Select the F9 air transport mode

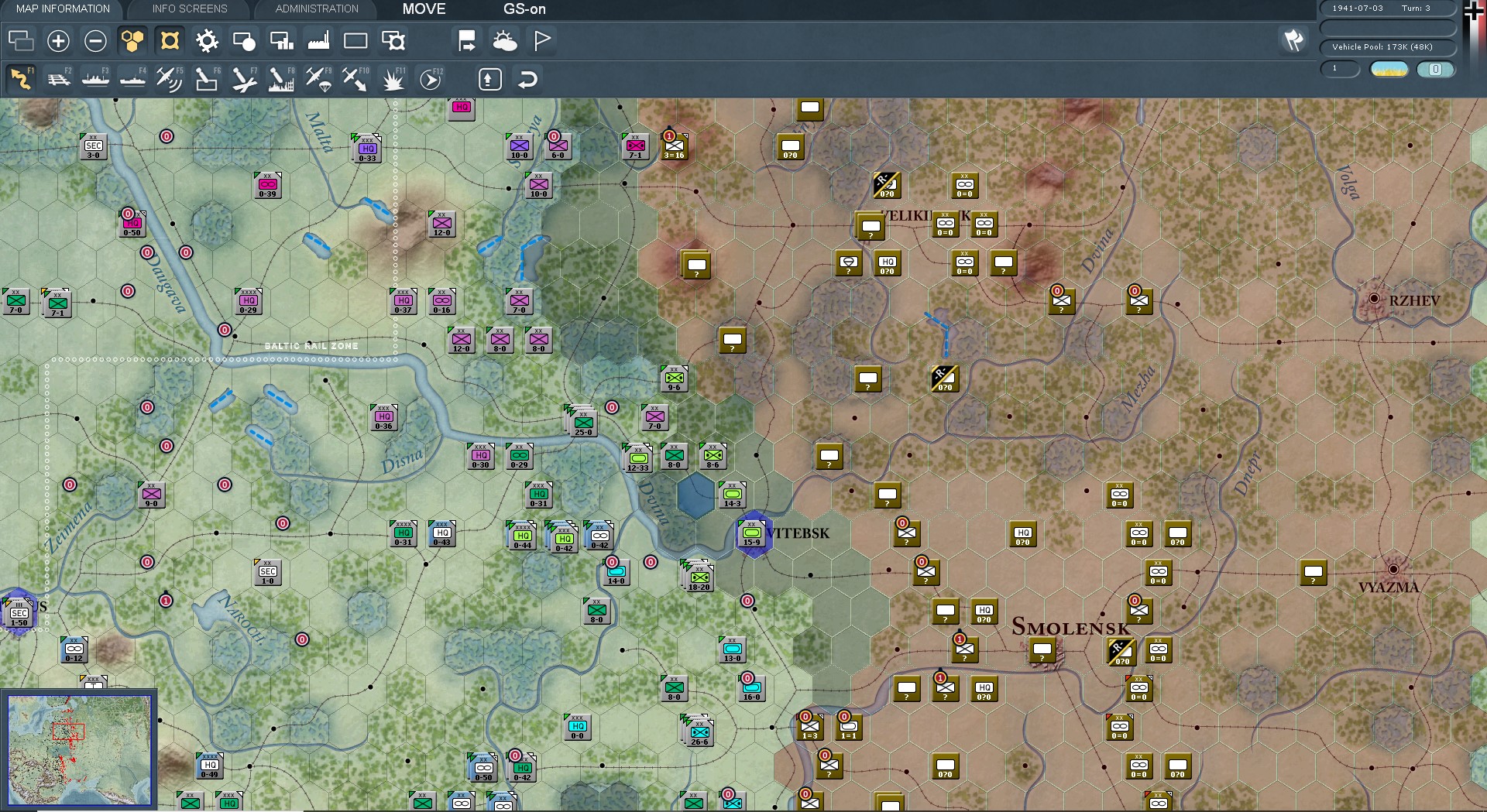318,79
